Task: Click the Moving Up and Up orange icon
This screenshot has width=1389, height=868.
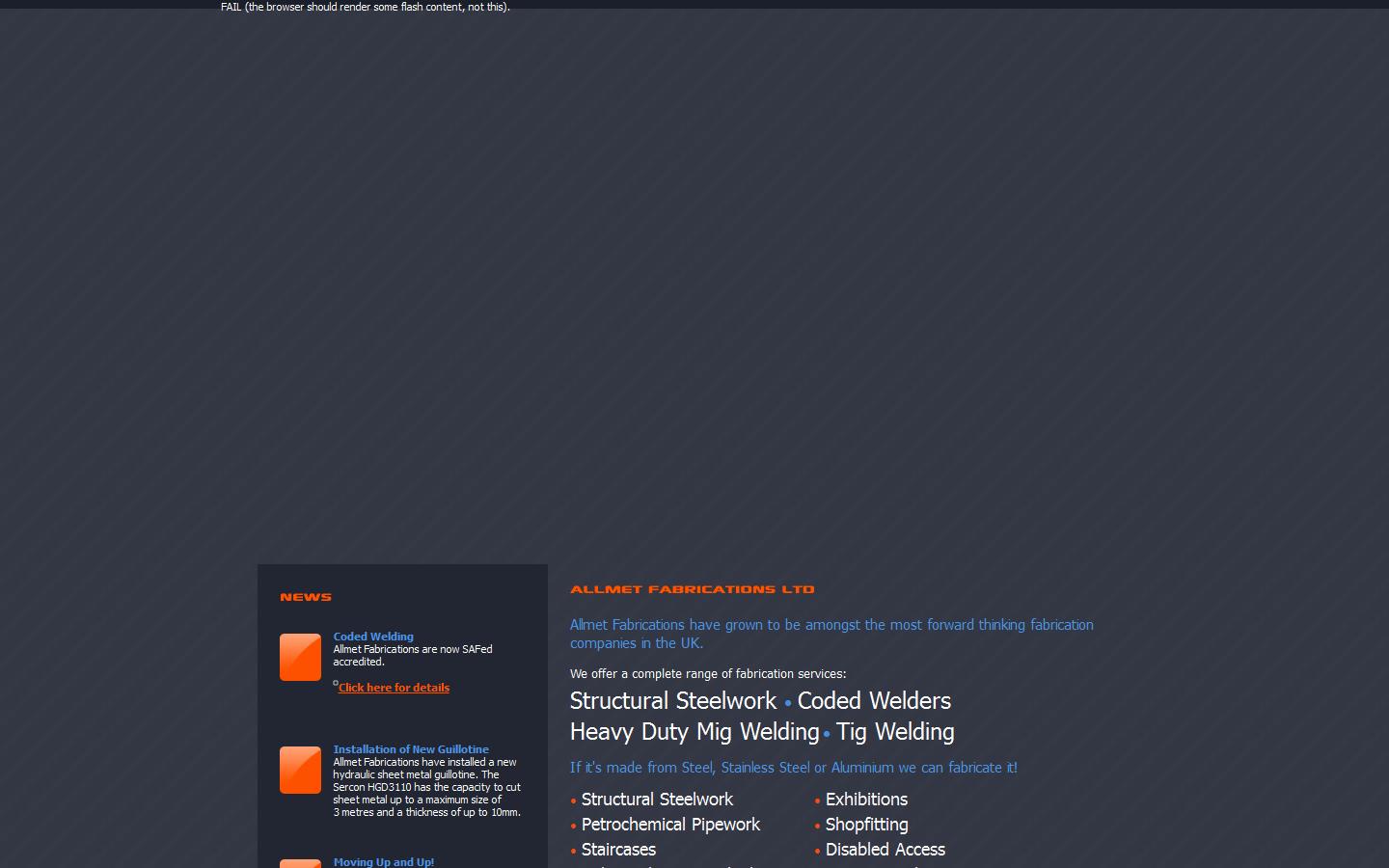Action: [300, 865]
